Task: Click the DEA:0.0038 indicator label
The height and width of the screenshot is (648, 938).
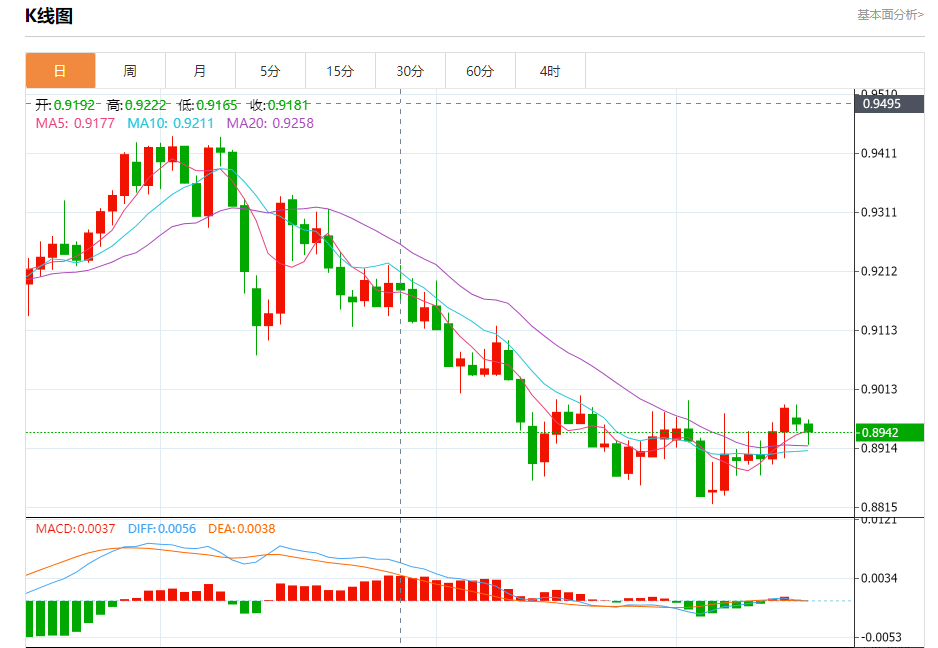Action: click(x=242, y=529)
